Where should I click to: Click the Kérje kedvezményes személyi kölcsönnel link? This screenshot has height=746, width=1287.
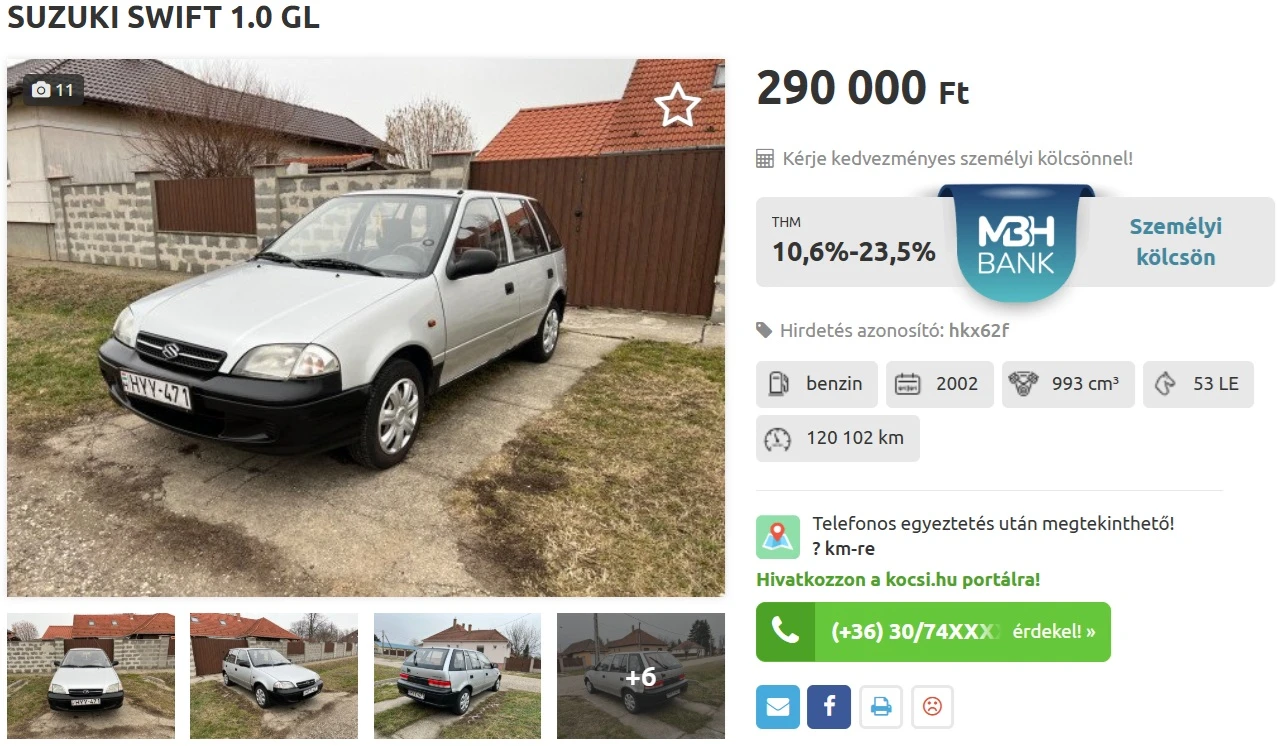tap(957, 158)
